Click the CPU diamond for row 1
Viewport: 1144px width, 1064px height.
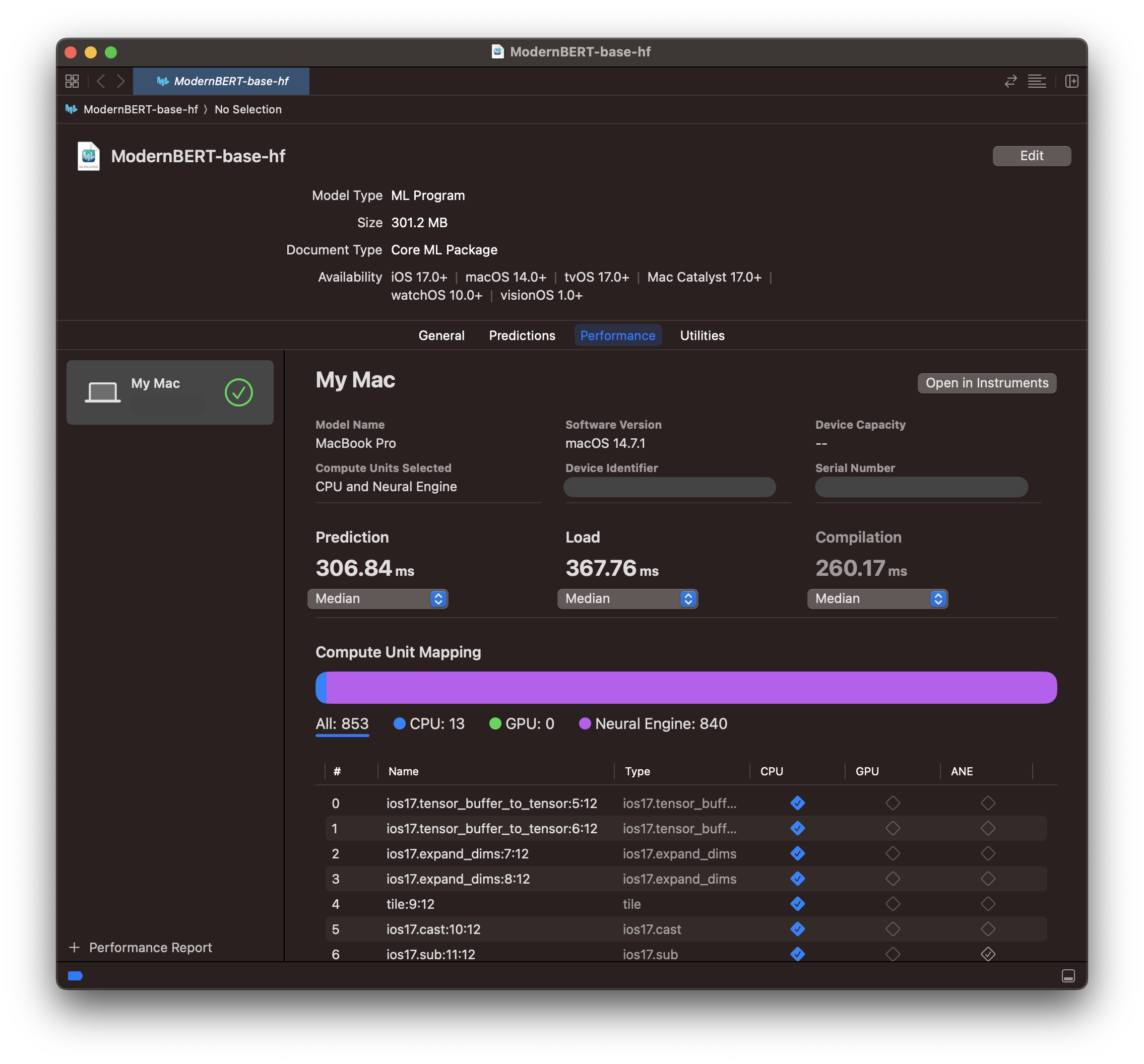[798, 828]
